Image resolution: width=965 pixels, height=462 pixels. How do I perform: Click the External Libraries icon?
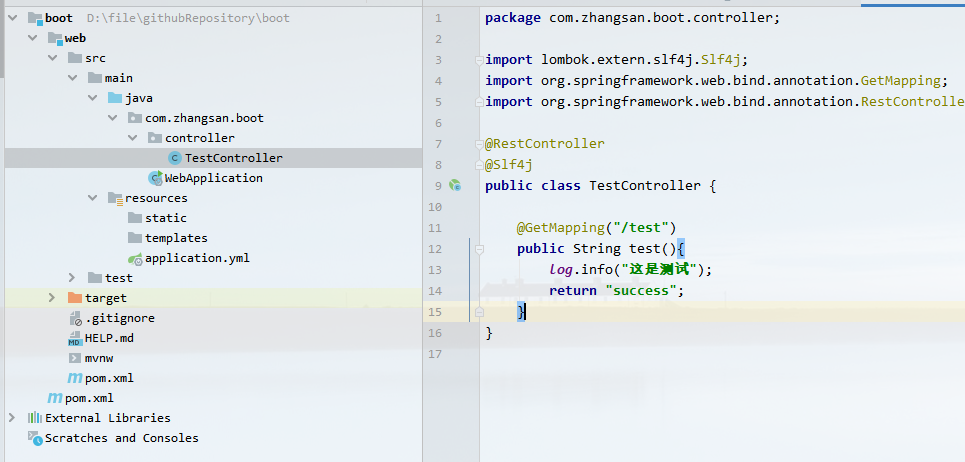[x=35, y=418]
